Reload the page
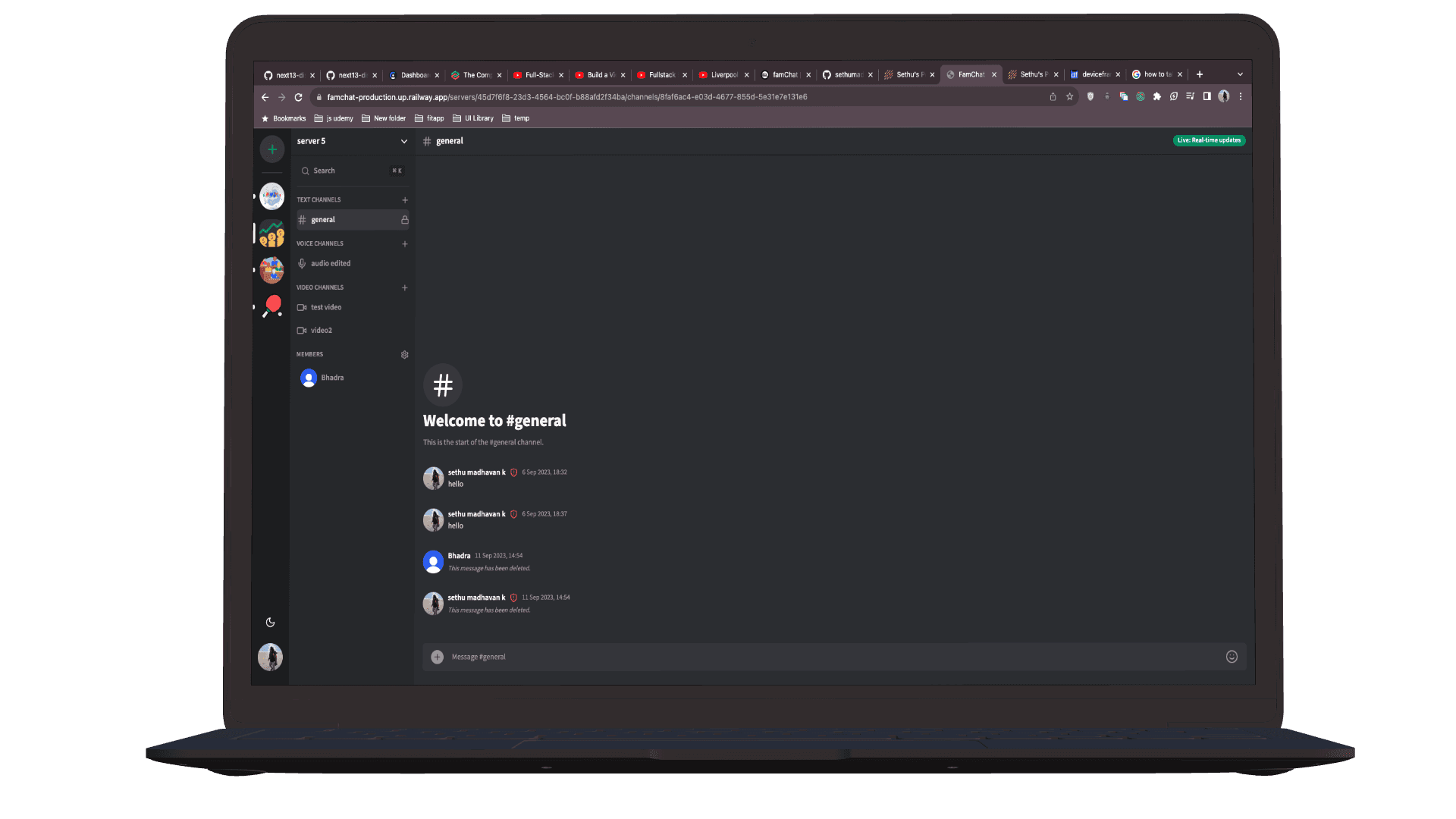 pos(298,97)
